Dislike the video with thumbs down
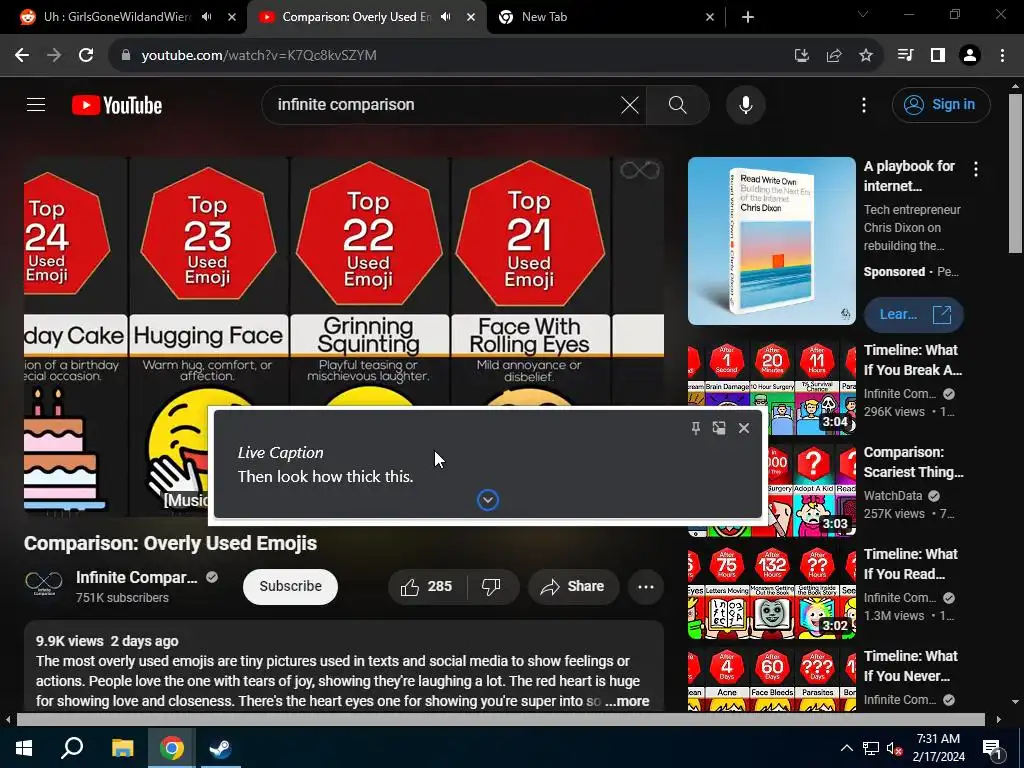 click(492, 586)
